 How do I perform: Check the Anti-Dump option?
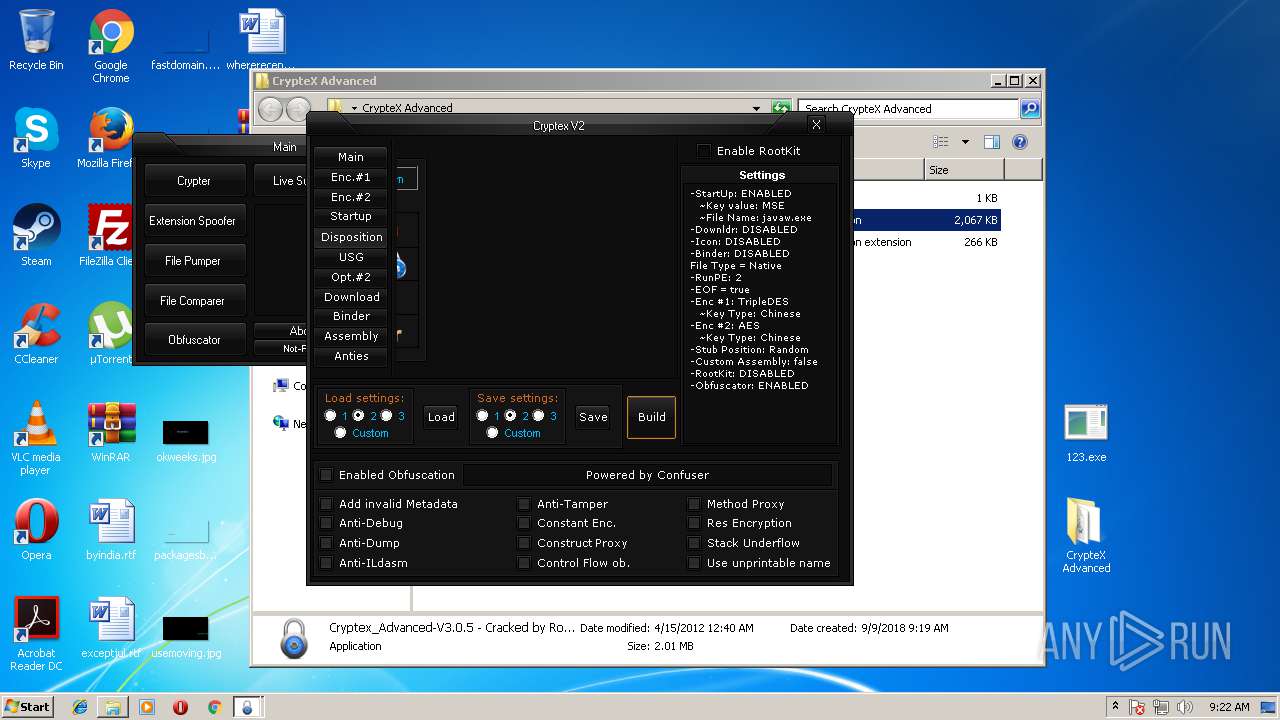click(326, 543)
